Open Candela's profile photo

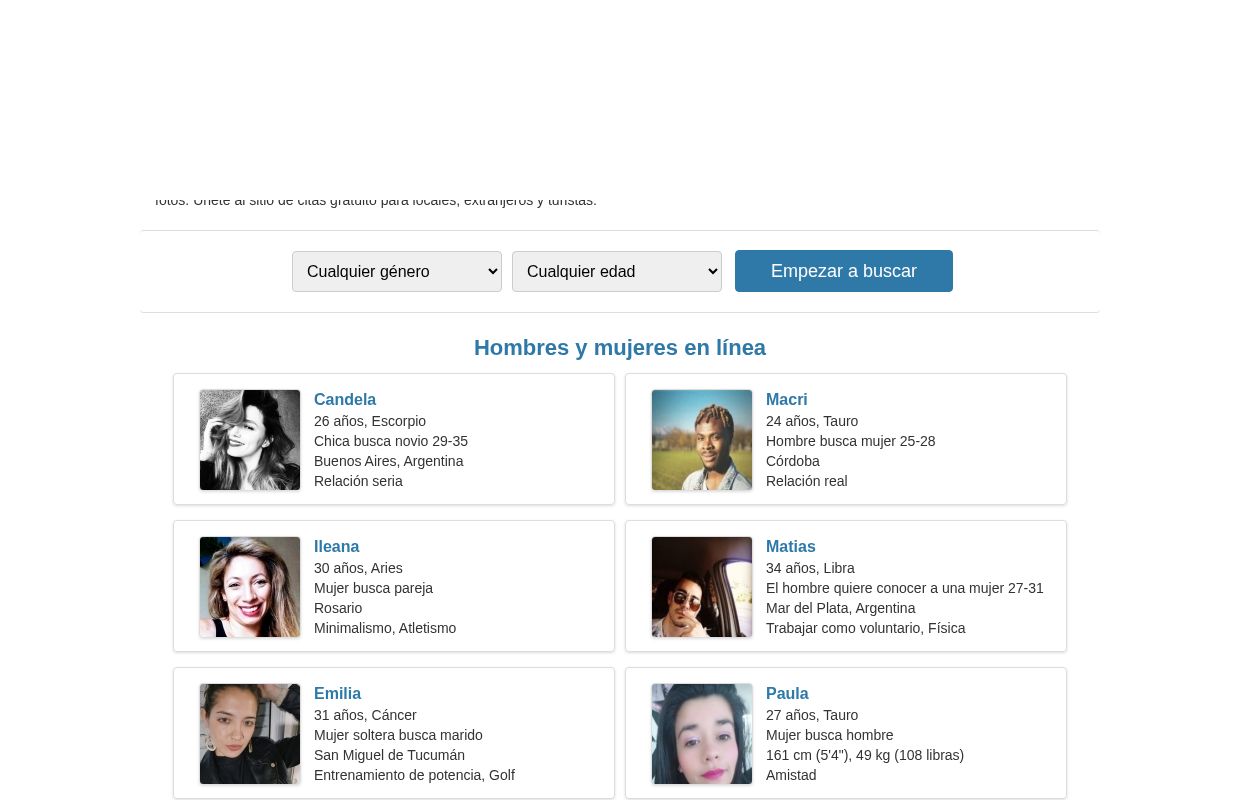point(250,440)
